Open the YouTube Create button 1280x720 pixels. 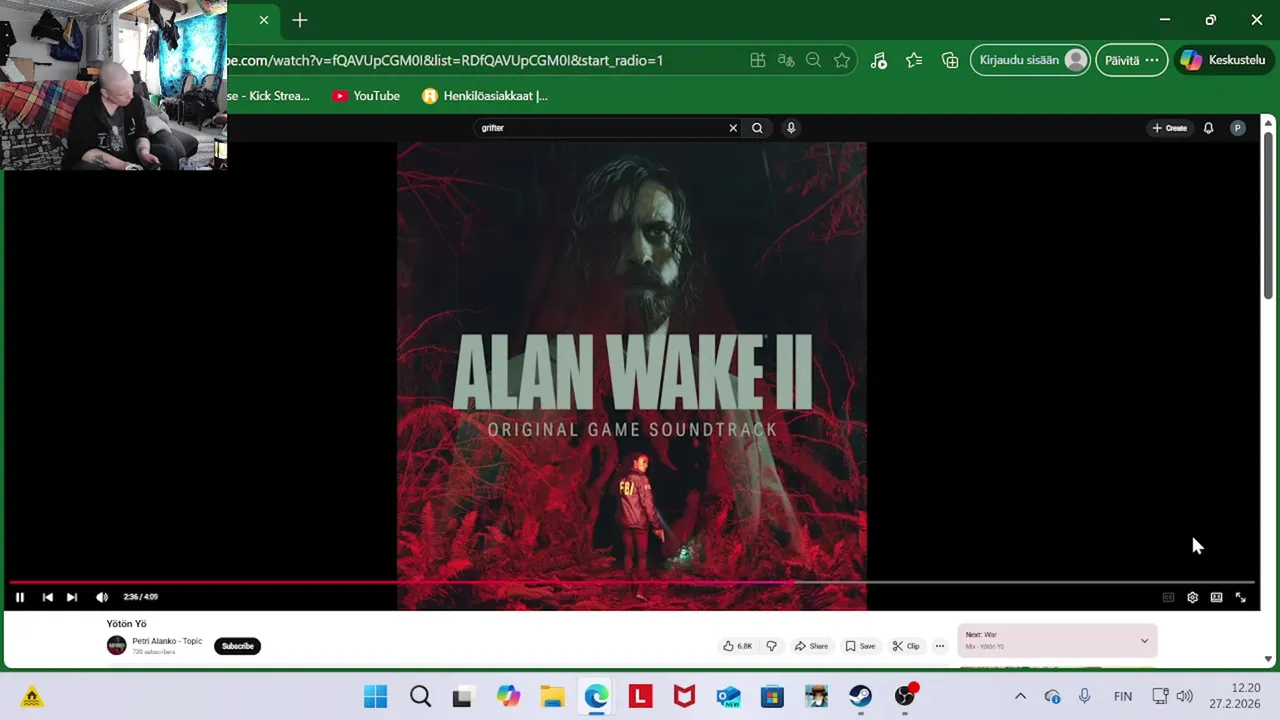tap(1170, 128)
